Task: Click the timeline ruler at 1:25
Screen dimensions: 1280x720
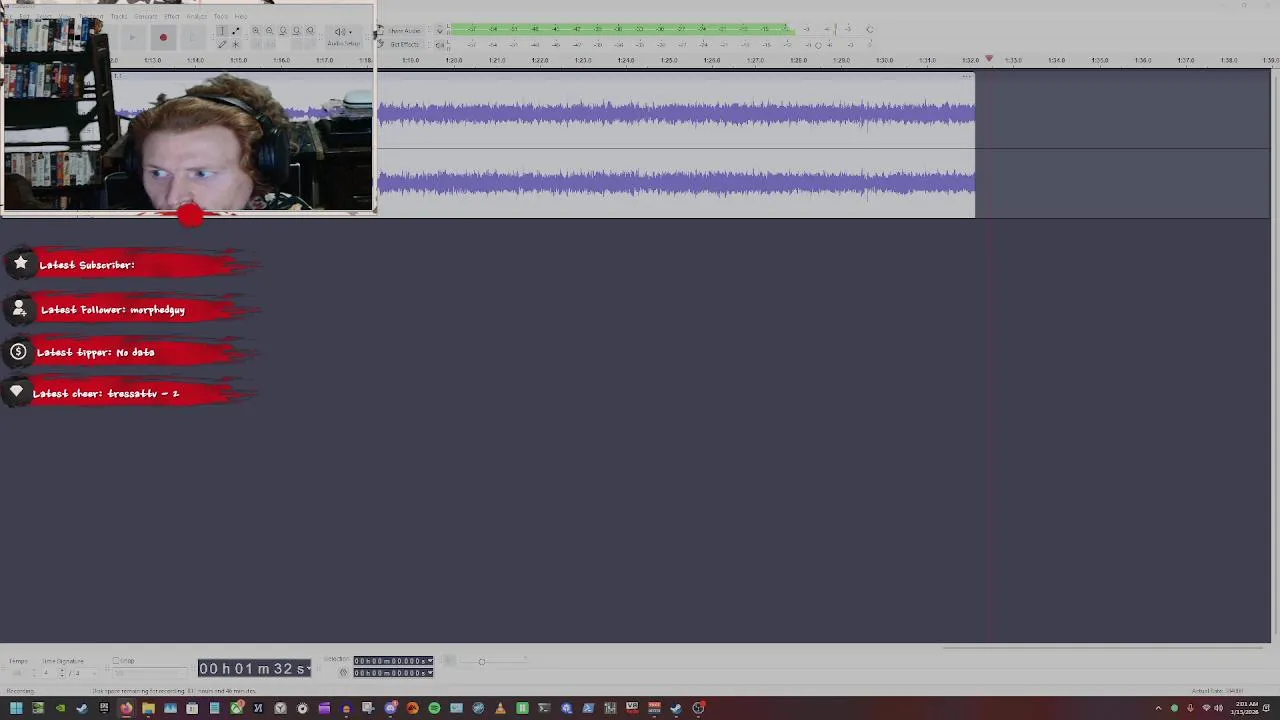Action: click(x=668, y=61)
